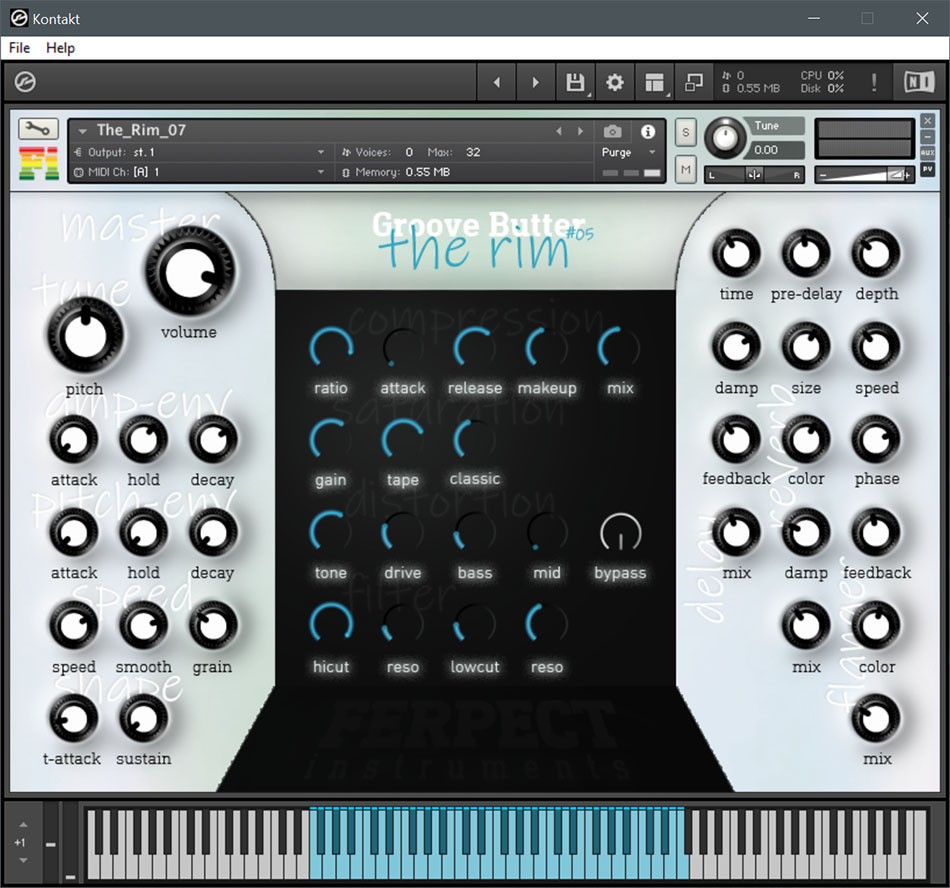Click the pre-delay knob

tap(806, 253)
